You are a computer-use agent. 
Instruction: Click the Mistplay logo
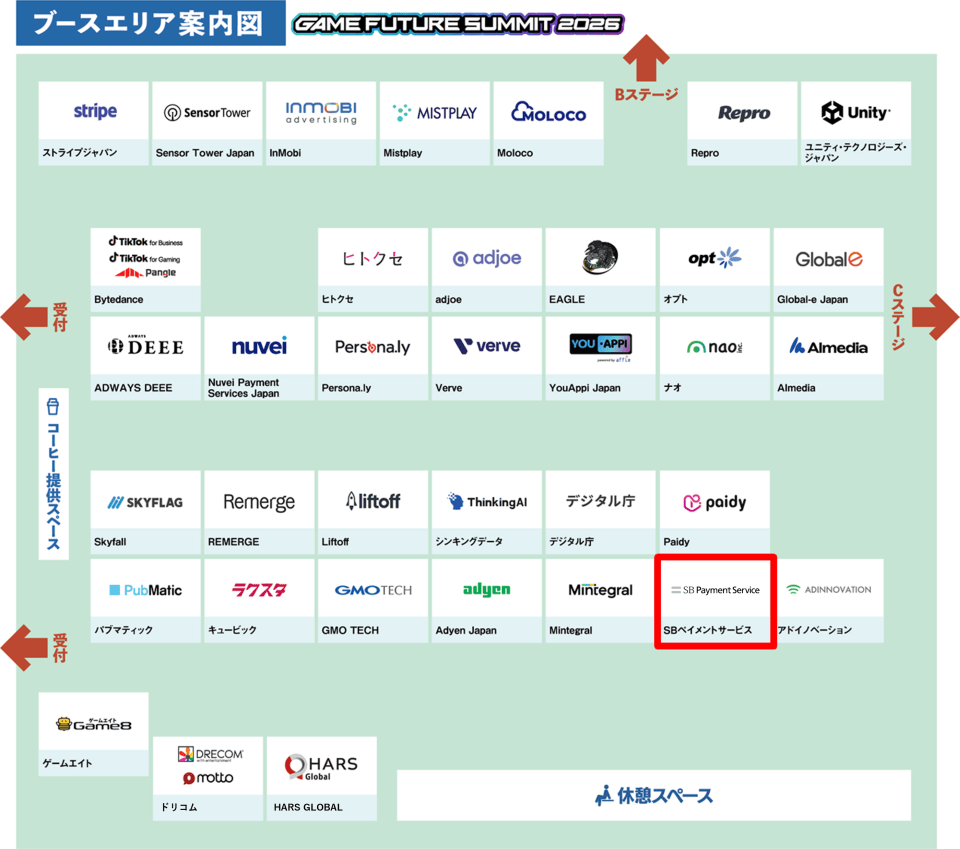click(435, 113)
